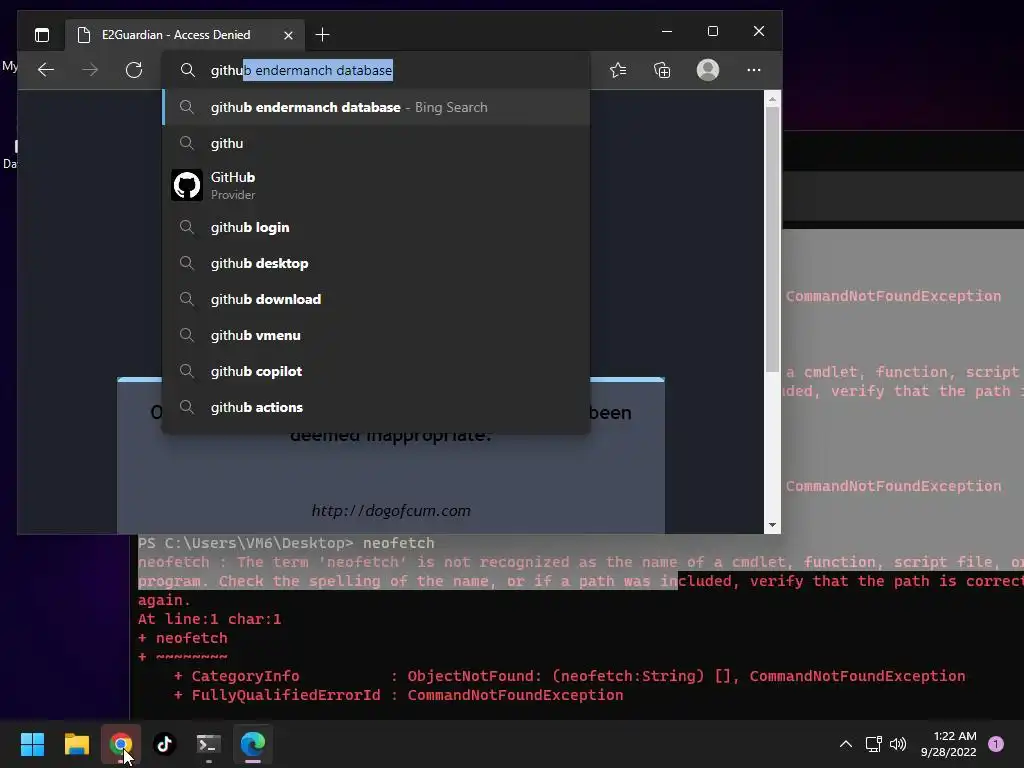Click the Edge back arrow button
Screen dimensions: 1024x768
click(x=46, y=70)
